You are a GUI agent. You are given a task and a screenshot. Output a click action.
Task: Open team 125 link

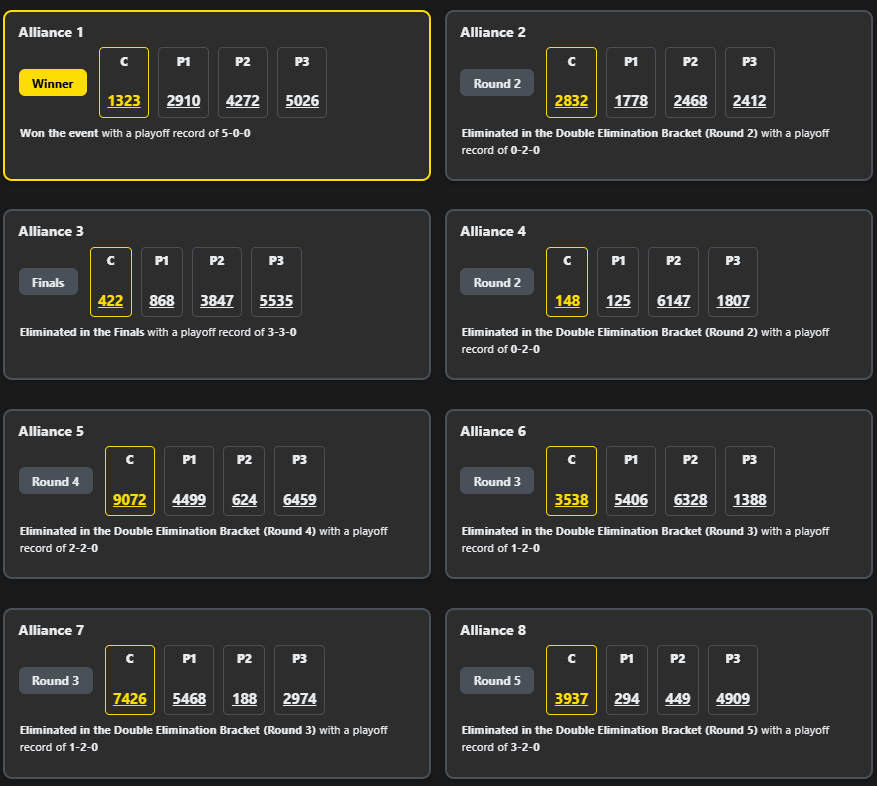(x=618, y=300)
